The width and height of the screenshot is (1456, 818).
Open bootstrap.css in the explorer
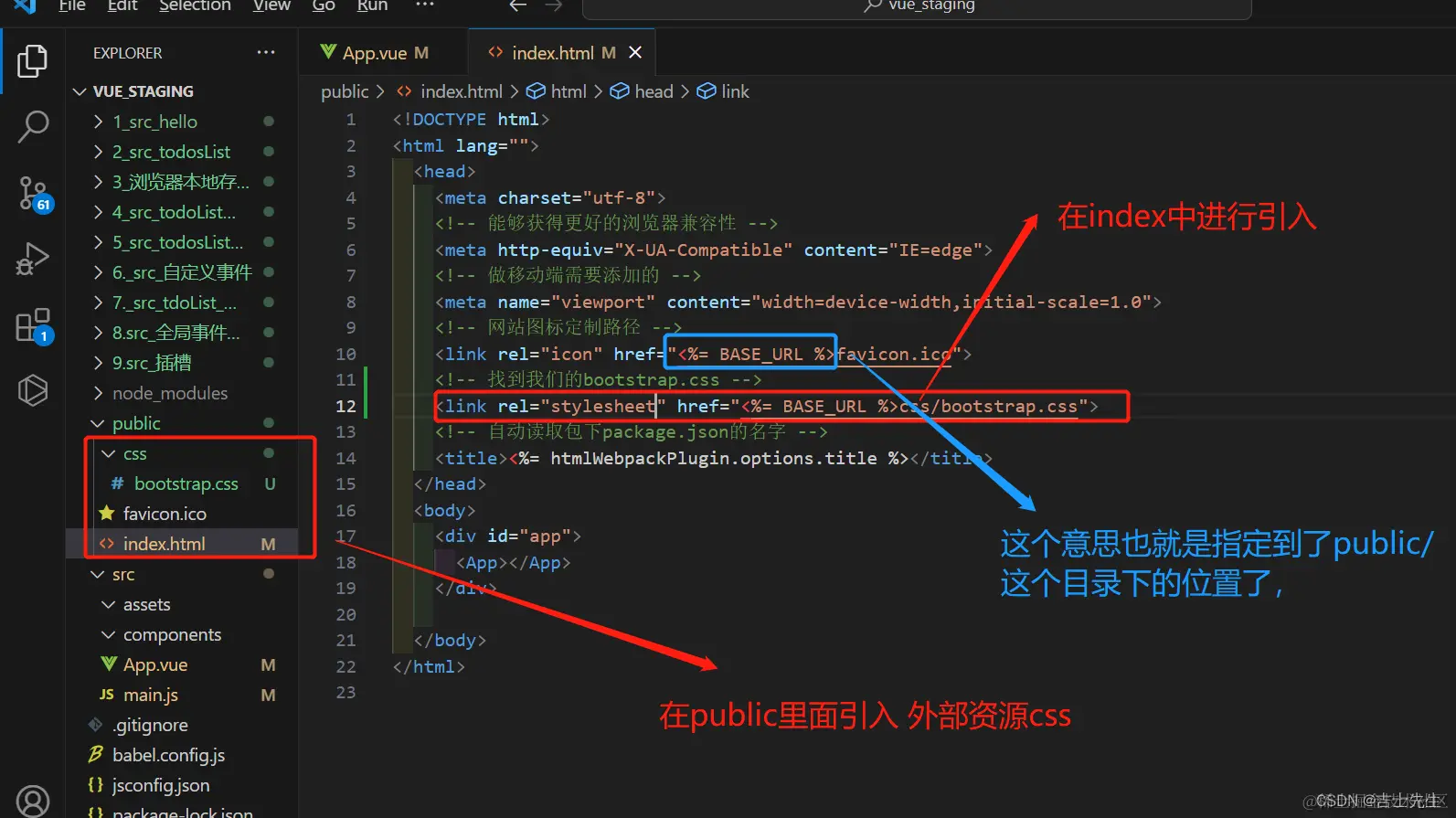click(x=186, y=483)
